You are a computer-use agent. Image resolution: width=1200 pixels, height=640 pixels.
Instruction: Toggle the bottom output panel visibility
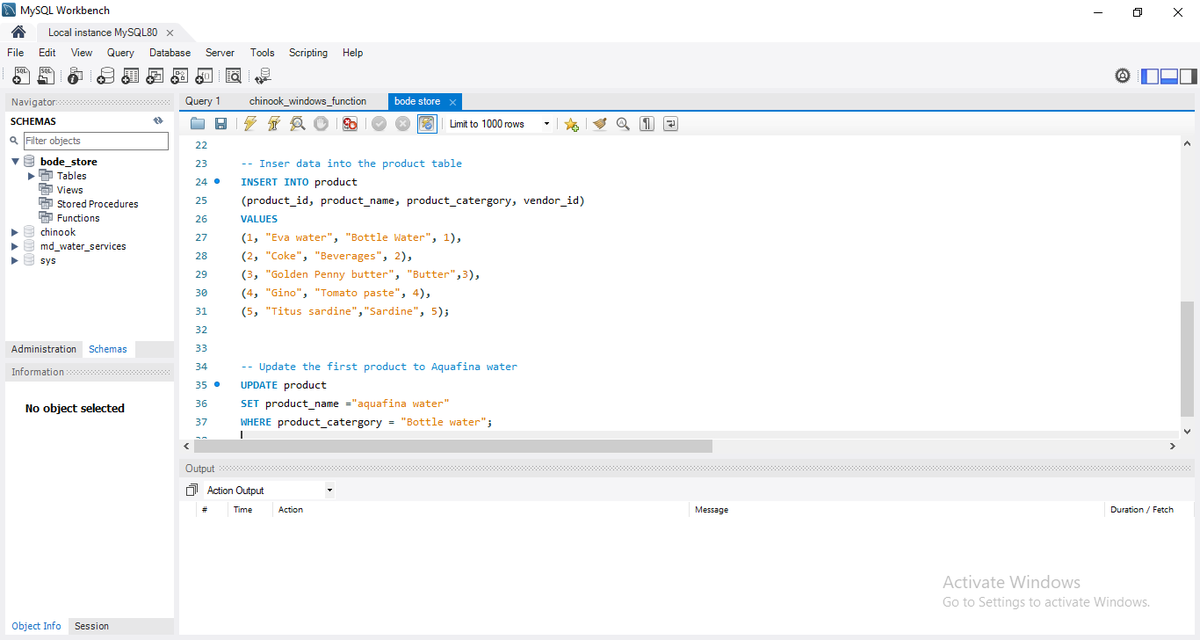pyautogui.click(x=1169, y=76)
